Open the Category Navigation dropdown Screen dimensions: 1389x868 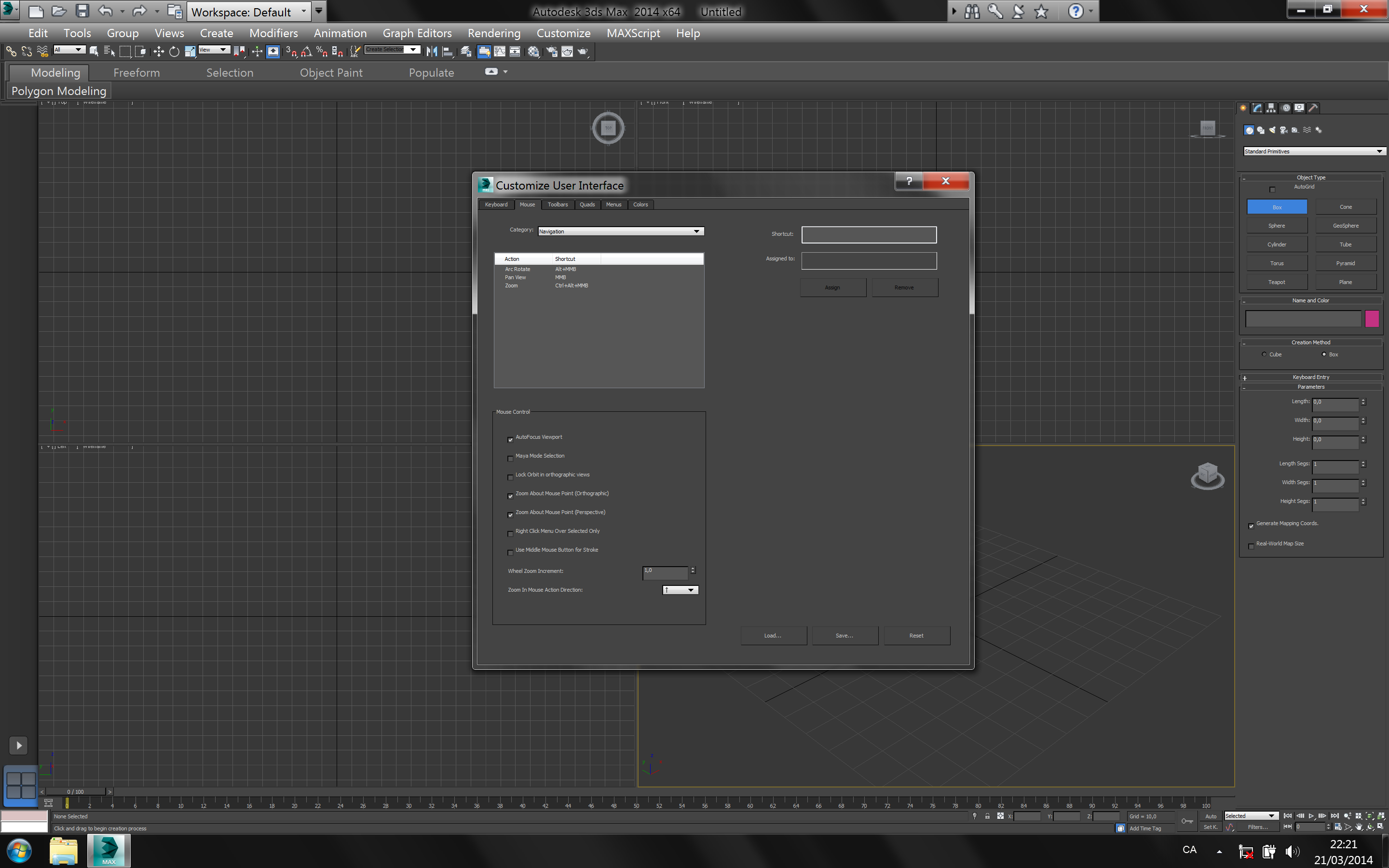point(620,231)
